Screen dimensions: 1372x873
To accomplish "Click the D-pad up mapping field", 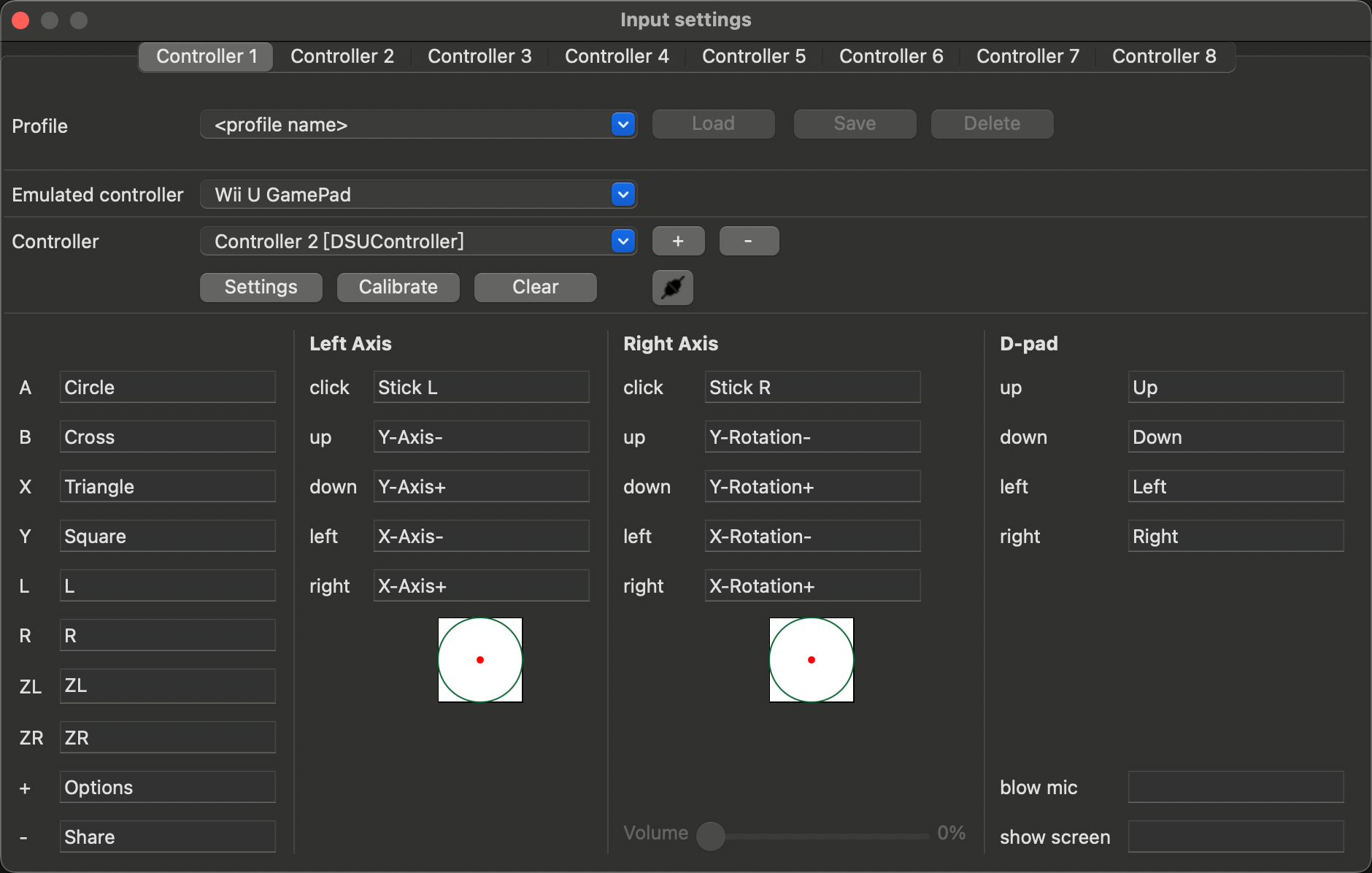I will pos(1235,387).
